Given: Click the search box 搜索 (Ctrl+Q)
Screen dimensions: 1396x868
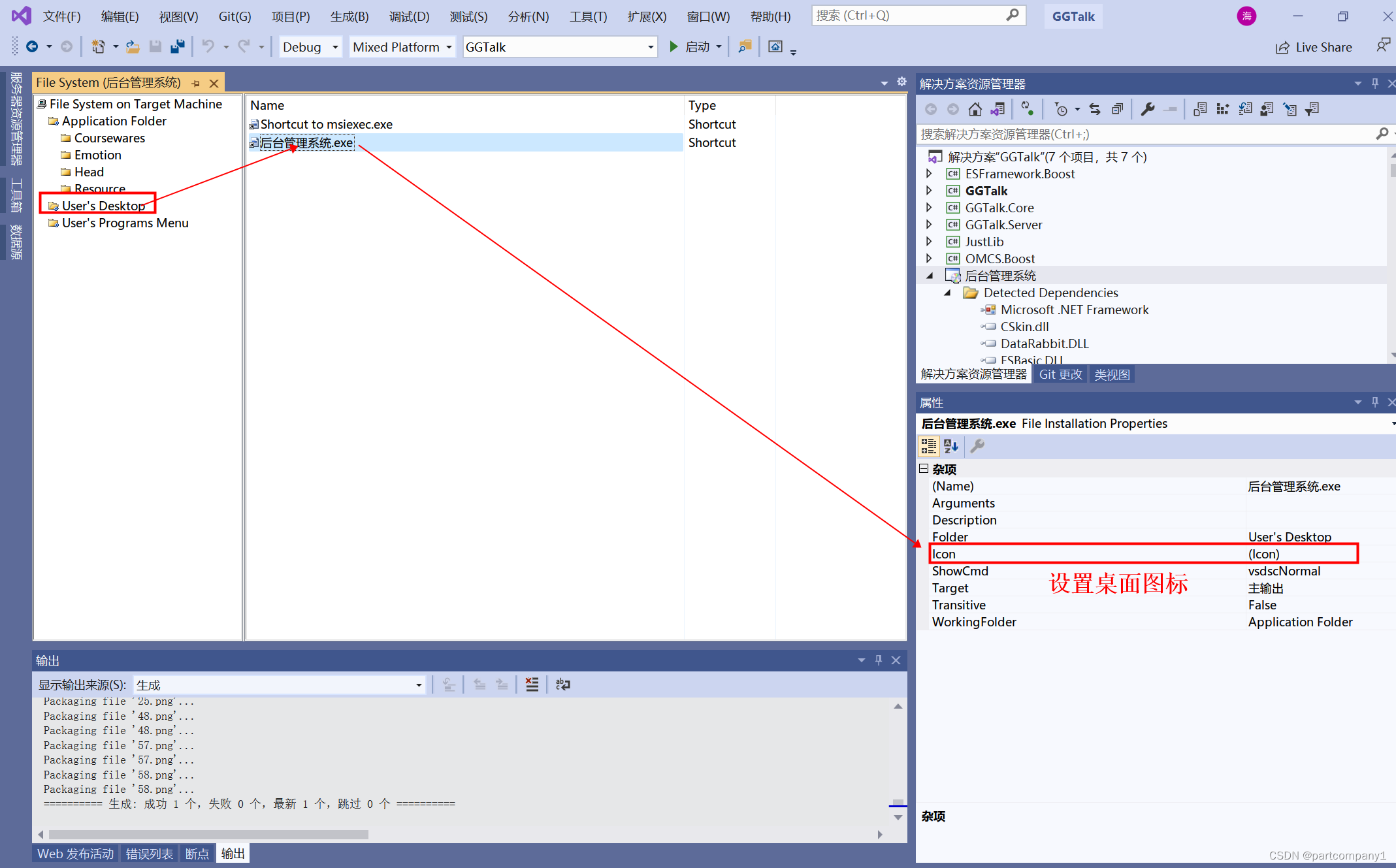Looking at the screenshot, I should coord(918,16).
